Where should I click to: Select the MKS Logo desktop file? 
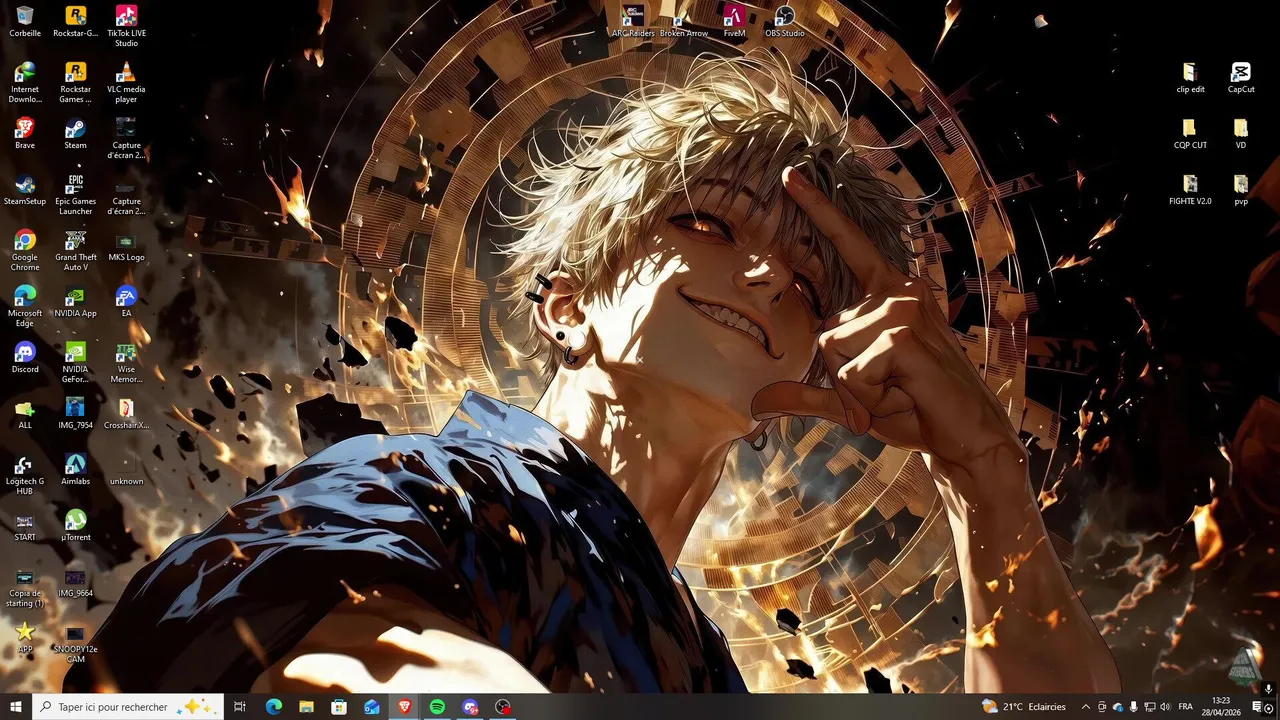point(126,246)
